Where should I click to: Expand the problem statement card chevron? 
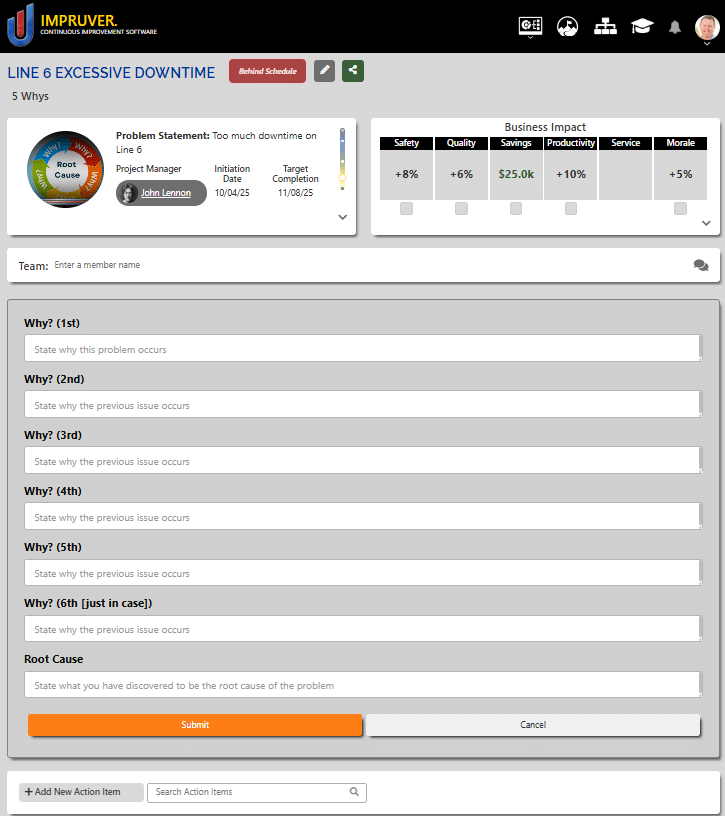[x=342, y=216]
